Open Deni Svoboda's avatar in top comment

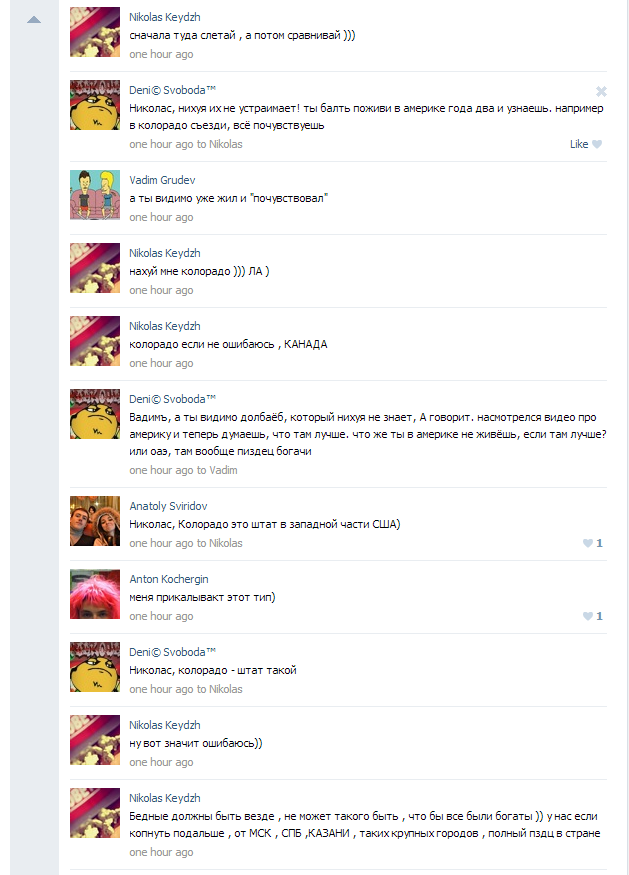pos(95,105)
